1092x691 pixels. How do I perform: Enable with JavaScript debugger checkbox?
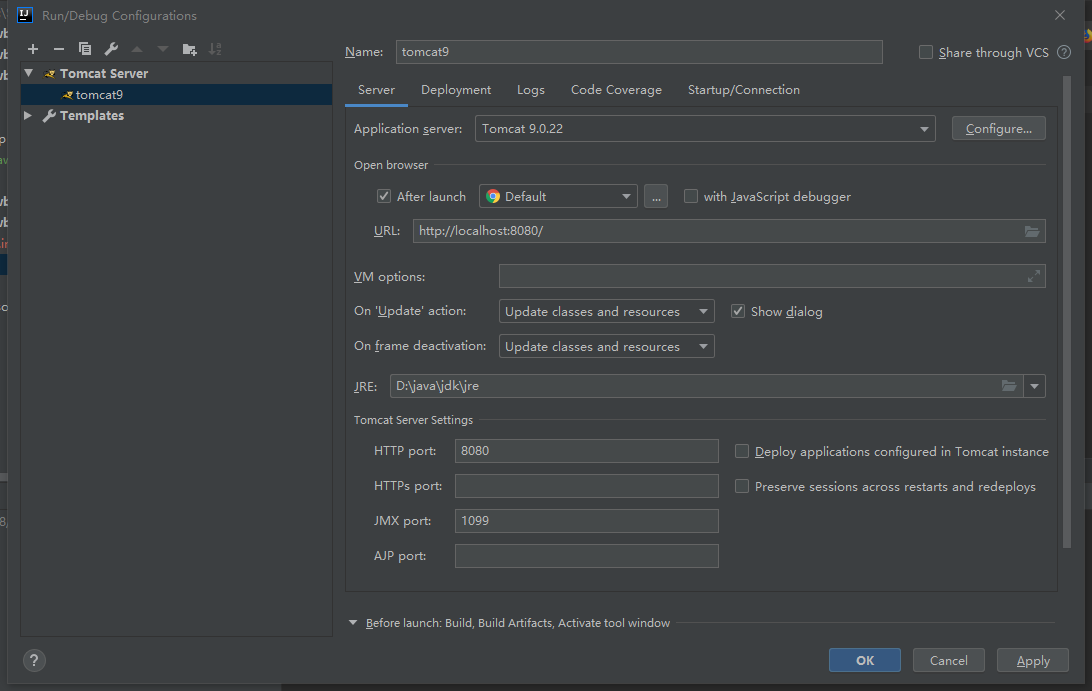(691, 197)
